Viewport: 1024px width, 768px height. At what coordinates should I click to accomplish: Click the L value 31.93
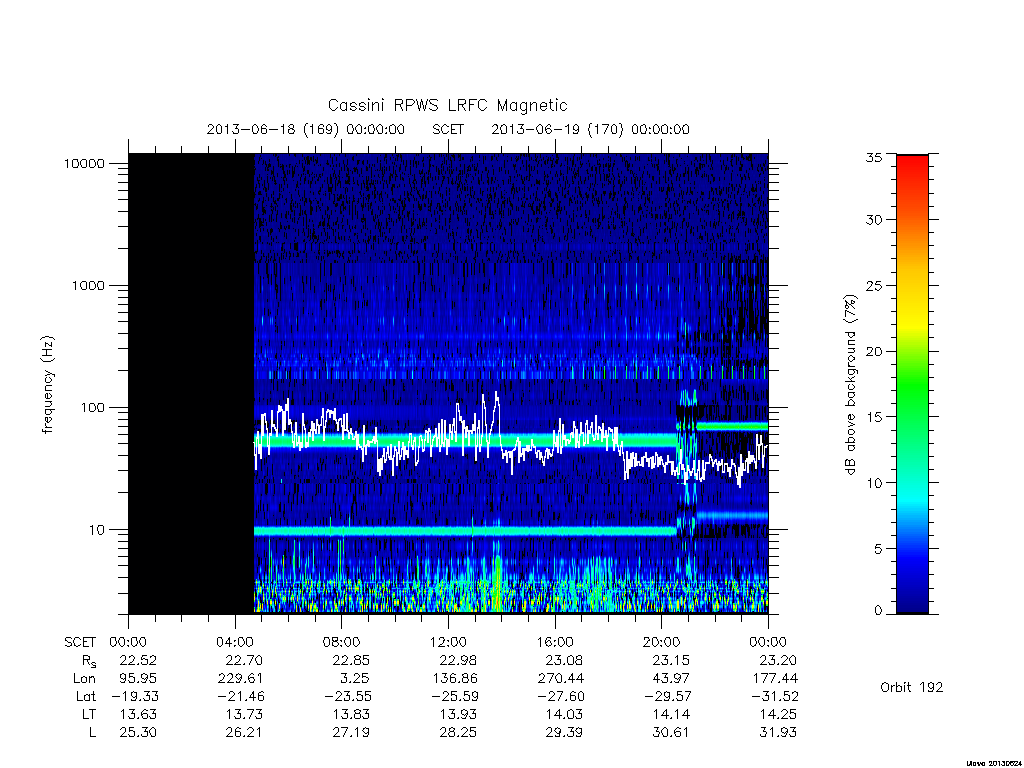coord(778,733)
